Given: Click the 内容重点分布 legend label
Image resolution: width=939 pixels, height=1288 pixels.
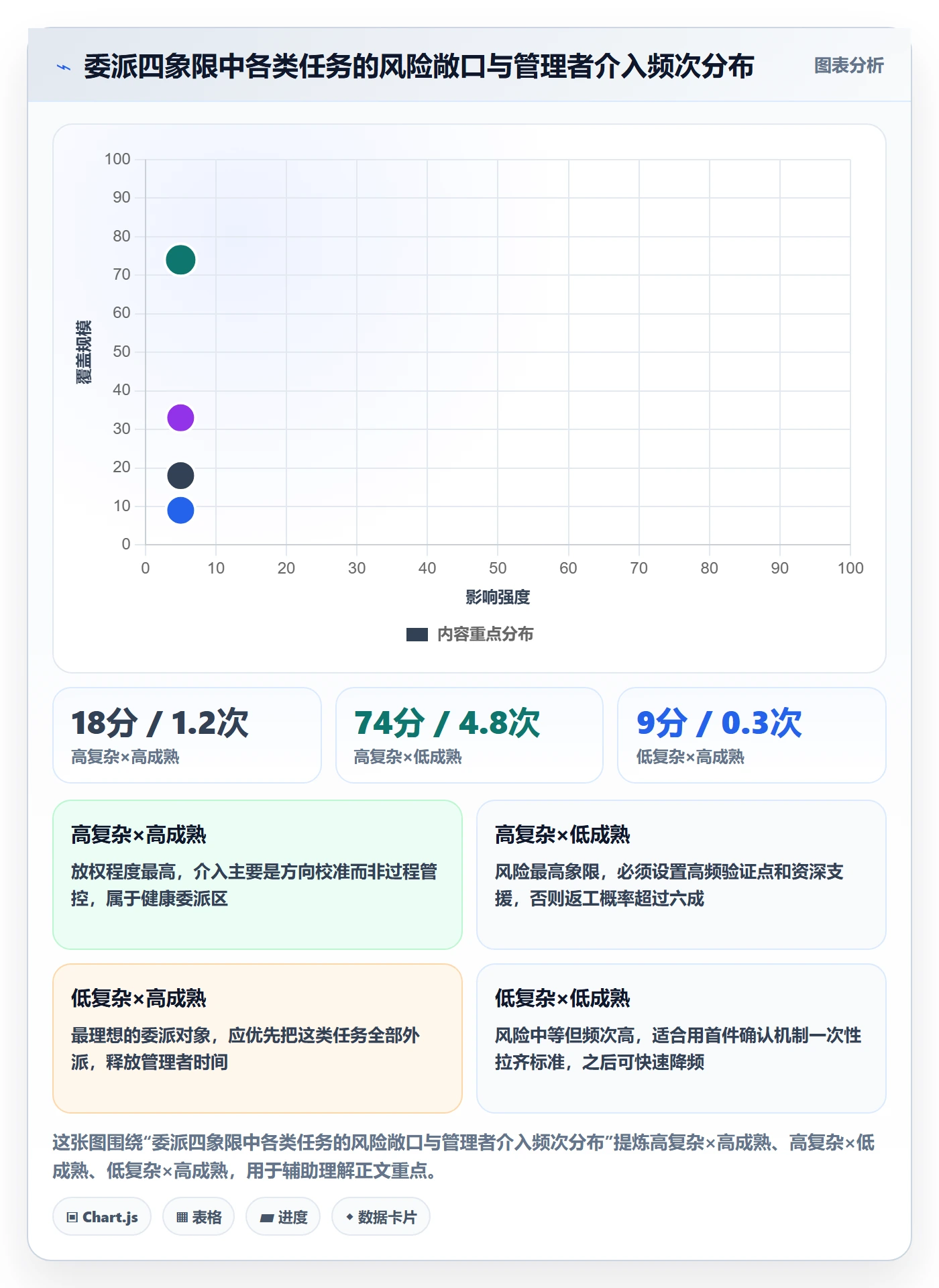Looking at the screenshot, I should 485,635.
